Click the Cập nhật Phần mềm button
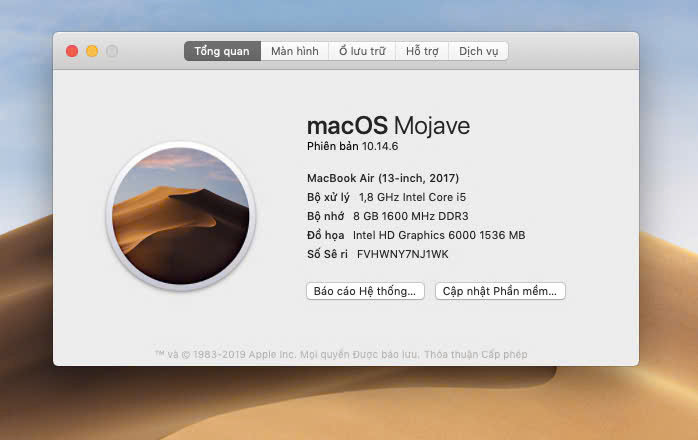Image resolution: width=698 pixels, height=440 pixels. tap(500, 291)
